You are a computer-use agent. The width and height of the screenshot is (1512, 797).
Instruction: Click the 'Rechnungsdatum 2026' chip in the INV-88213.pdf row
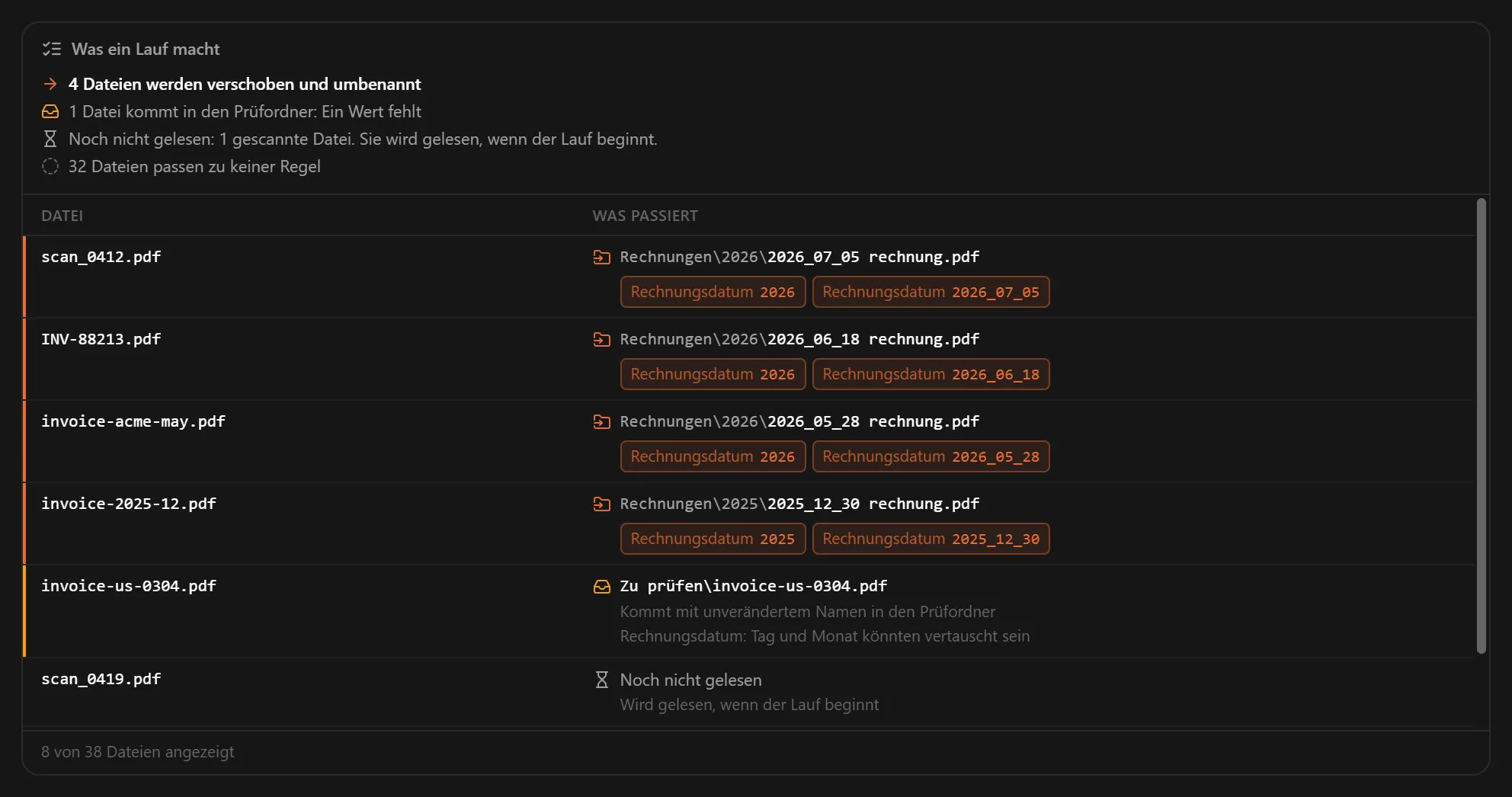pos(713,374)
